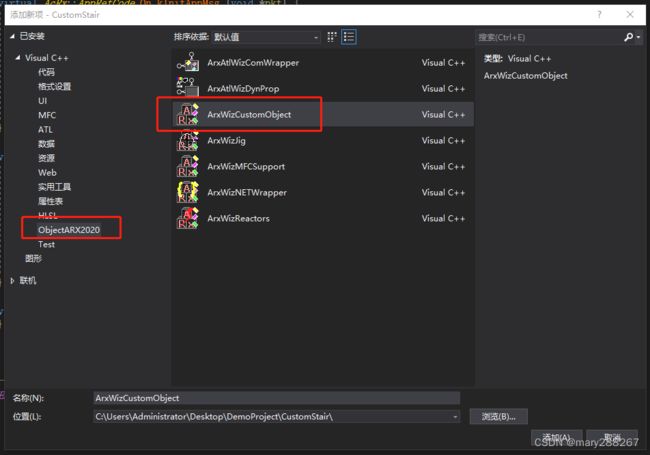Image resolution: width=650 pixels, height=455 pixels.
Task: Select the UI category
Action: (x=42, y=101)
